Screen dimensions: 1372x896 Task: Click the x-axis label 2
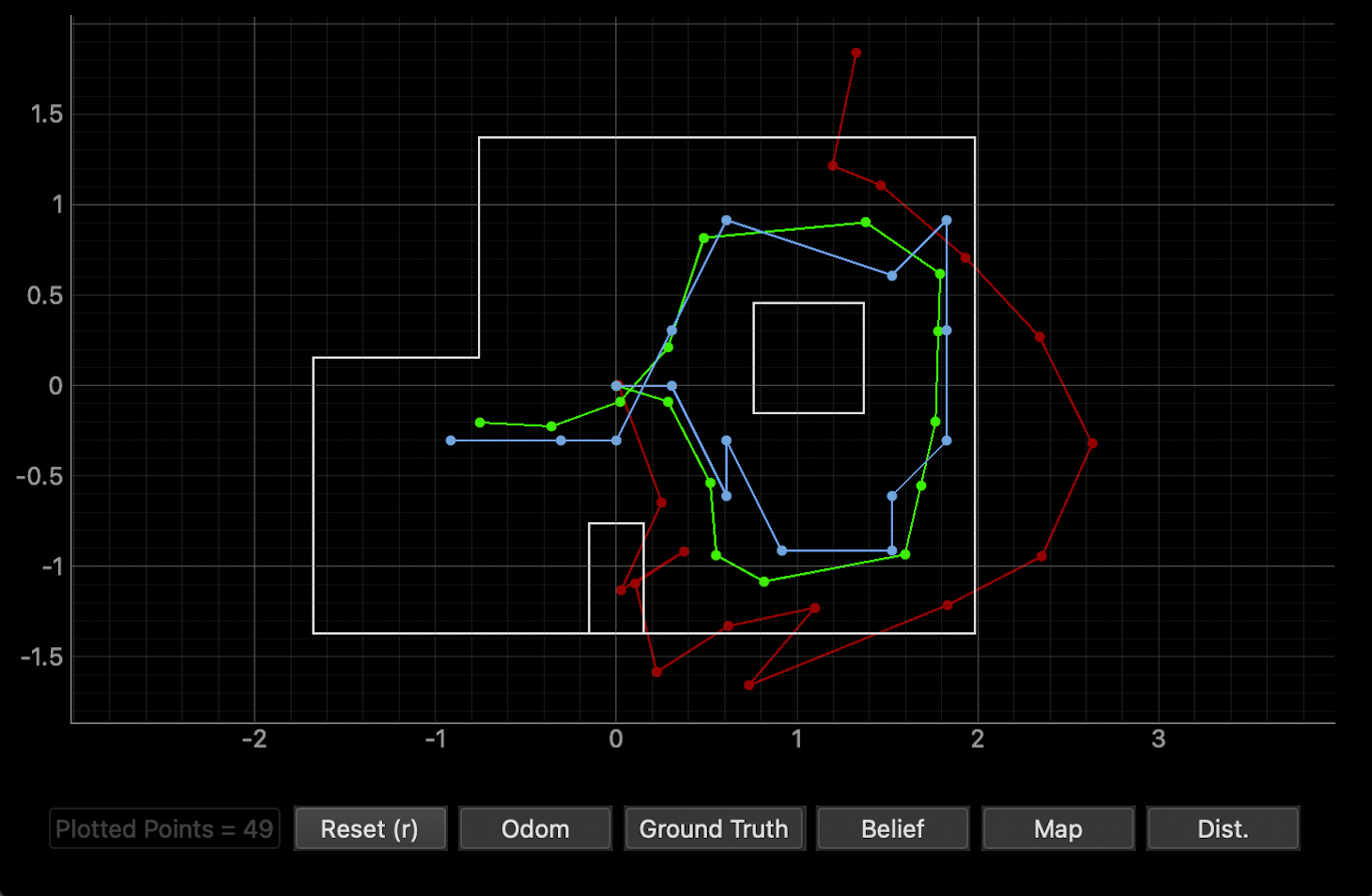coord(978,739)
